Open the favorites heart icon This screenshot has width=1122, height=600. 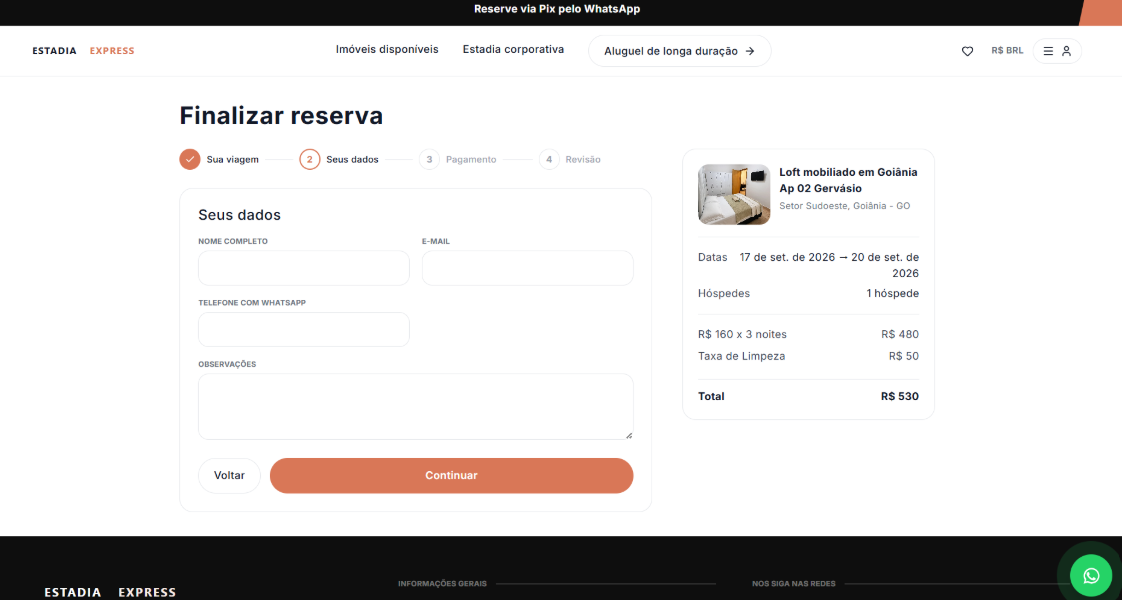[x=967, y=51]
